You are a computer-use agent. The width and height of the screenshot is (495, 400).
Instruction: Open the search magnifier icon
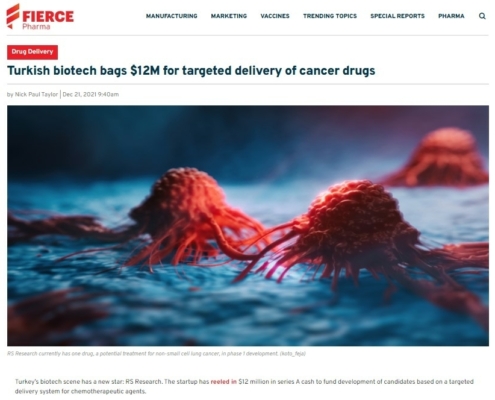click(482, 16)
